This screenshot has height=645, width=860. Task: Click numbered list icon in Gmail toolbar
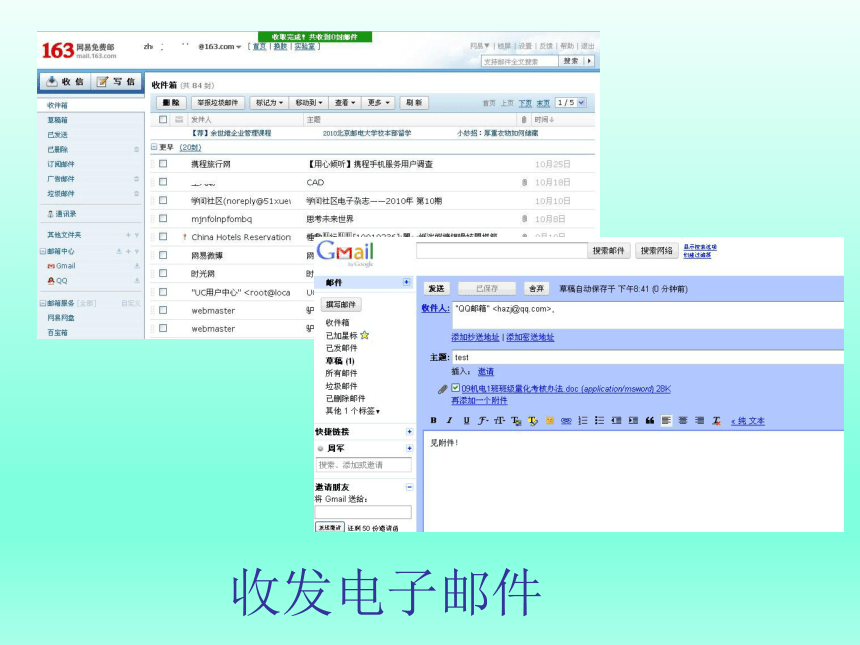pyautogui.click(x=582, y=420)
